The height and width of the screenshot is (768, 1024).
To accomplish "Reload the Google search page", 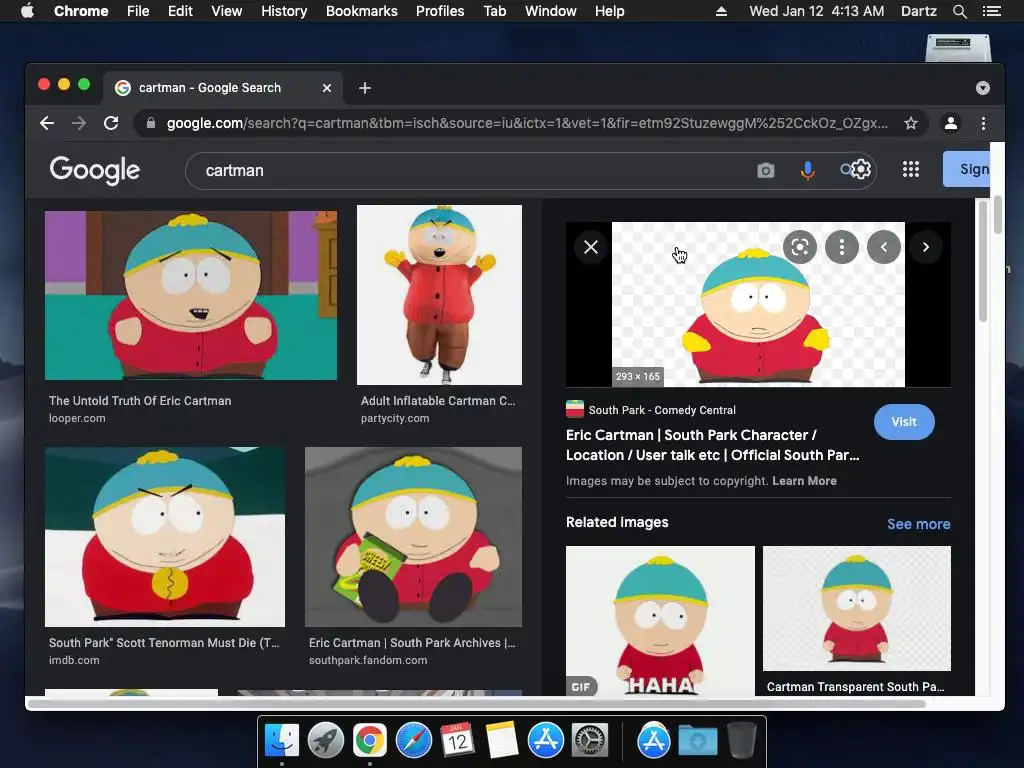I will 111,123.
